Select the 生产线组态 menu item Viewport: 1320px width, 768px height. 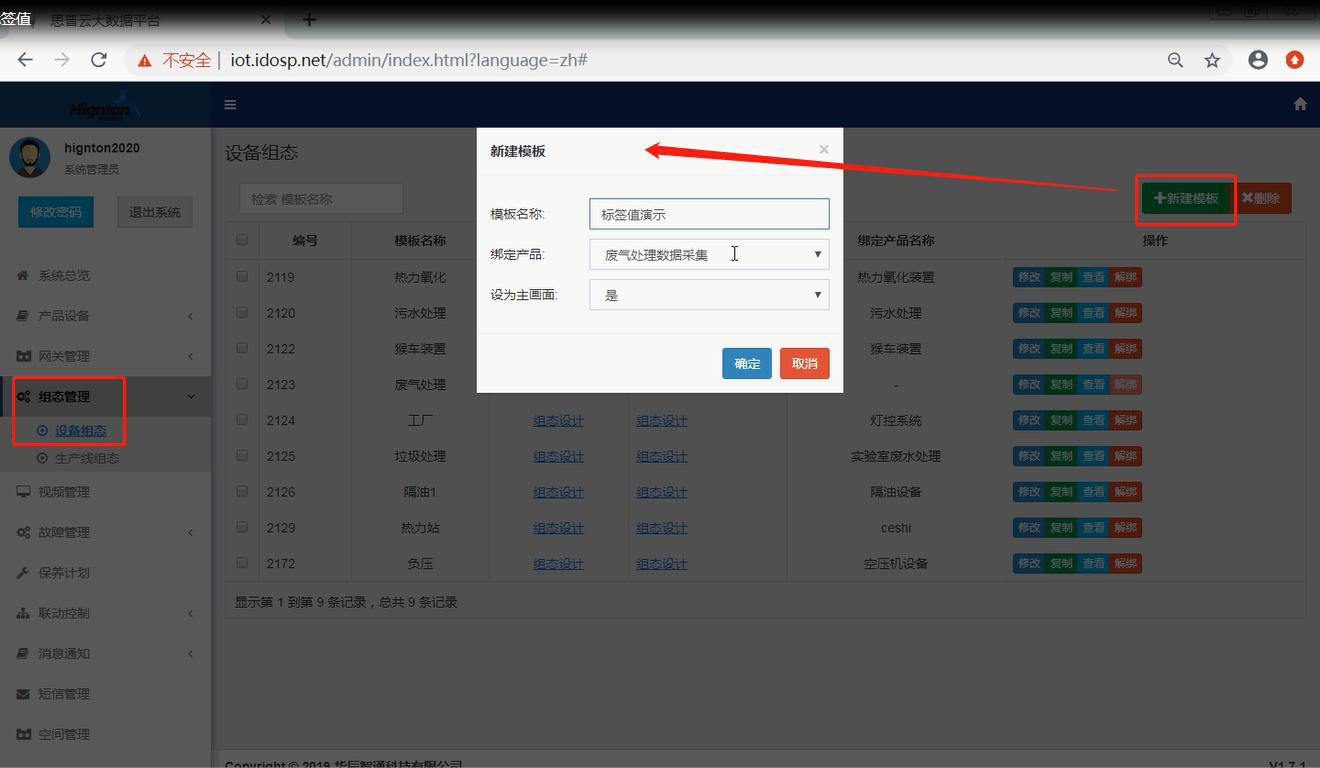tap(82, 459)
